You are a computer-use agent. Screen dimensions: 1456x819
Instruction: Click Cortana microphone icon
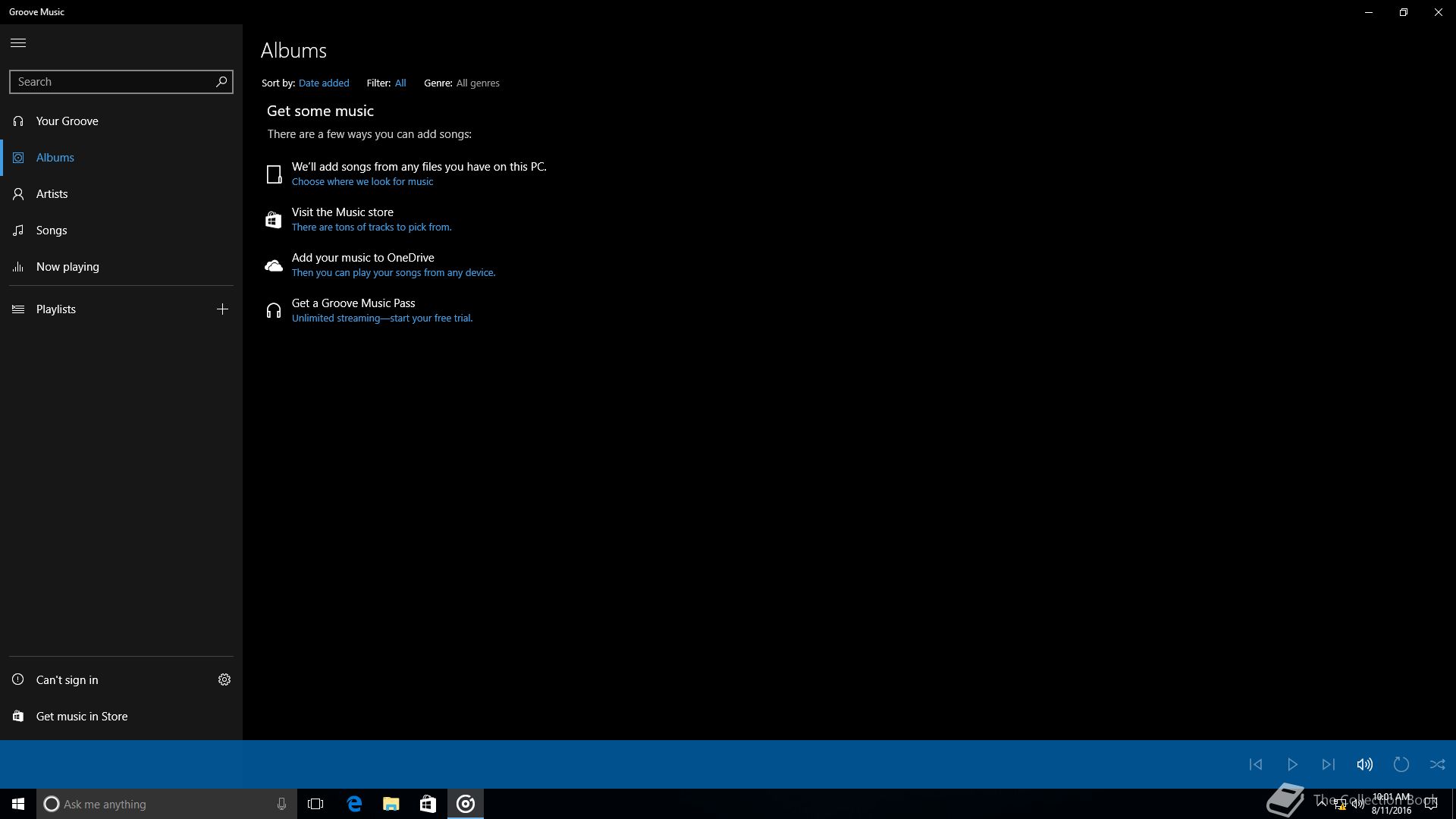click(281, 804)
